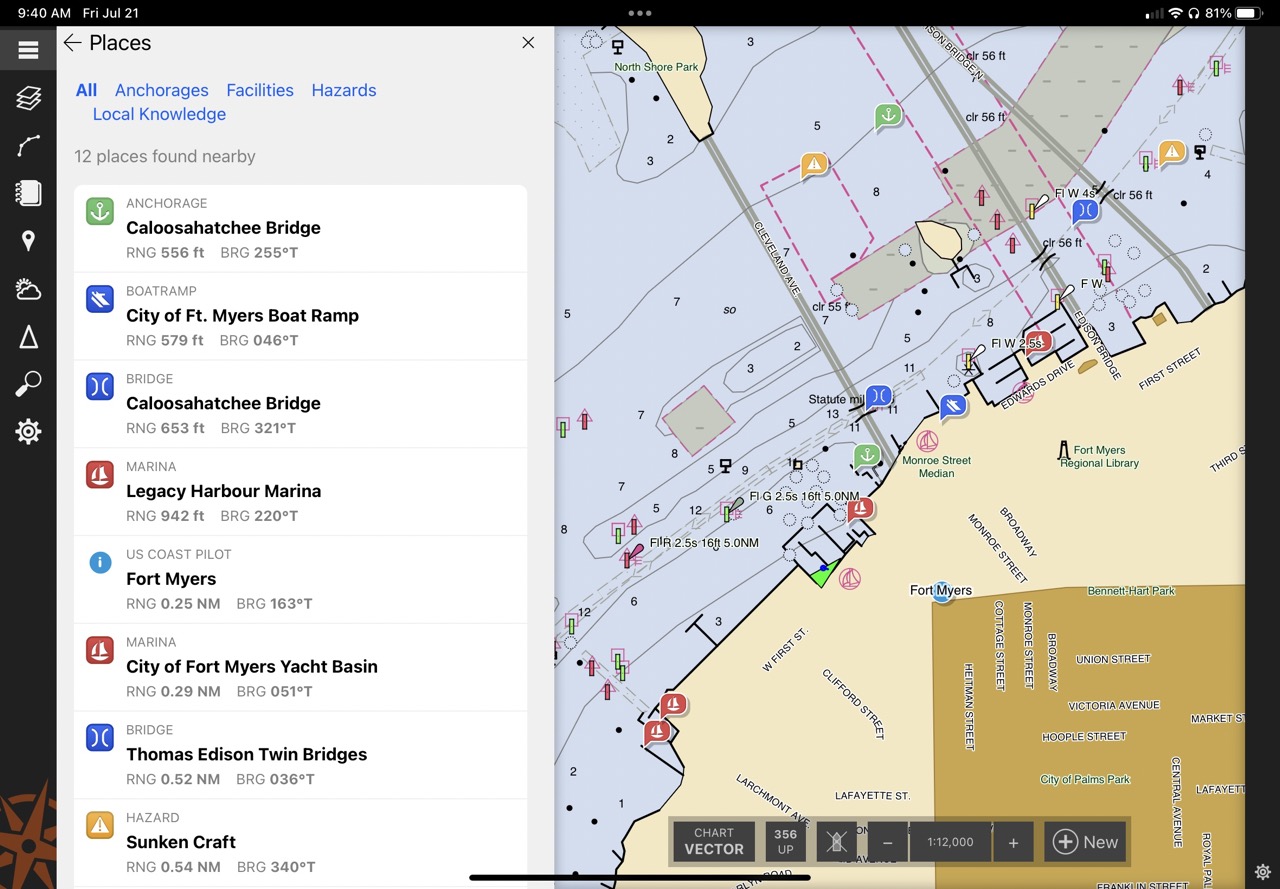
Task: Select the Local Knowledge filter
Action: [159, 114]
